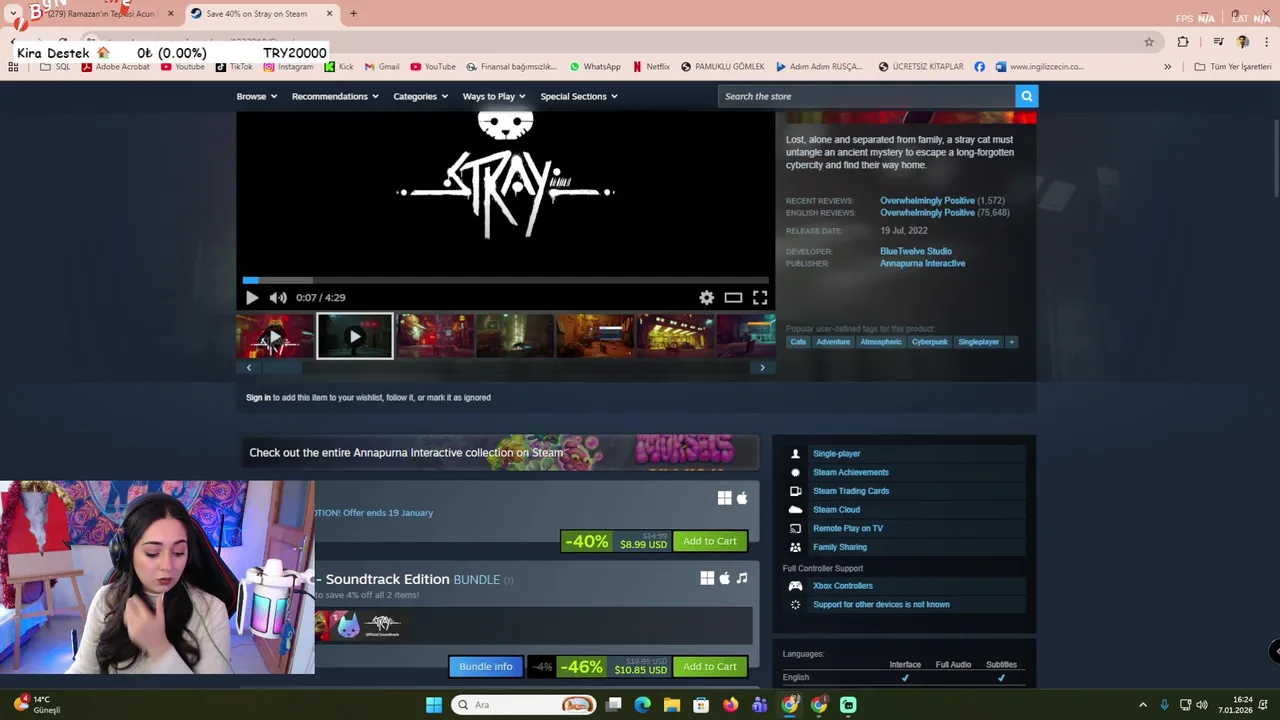This screenshot has height=720, width=1280.
Task: Open a new browser tab
Action: [353, 14]
